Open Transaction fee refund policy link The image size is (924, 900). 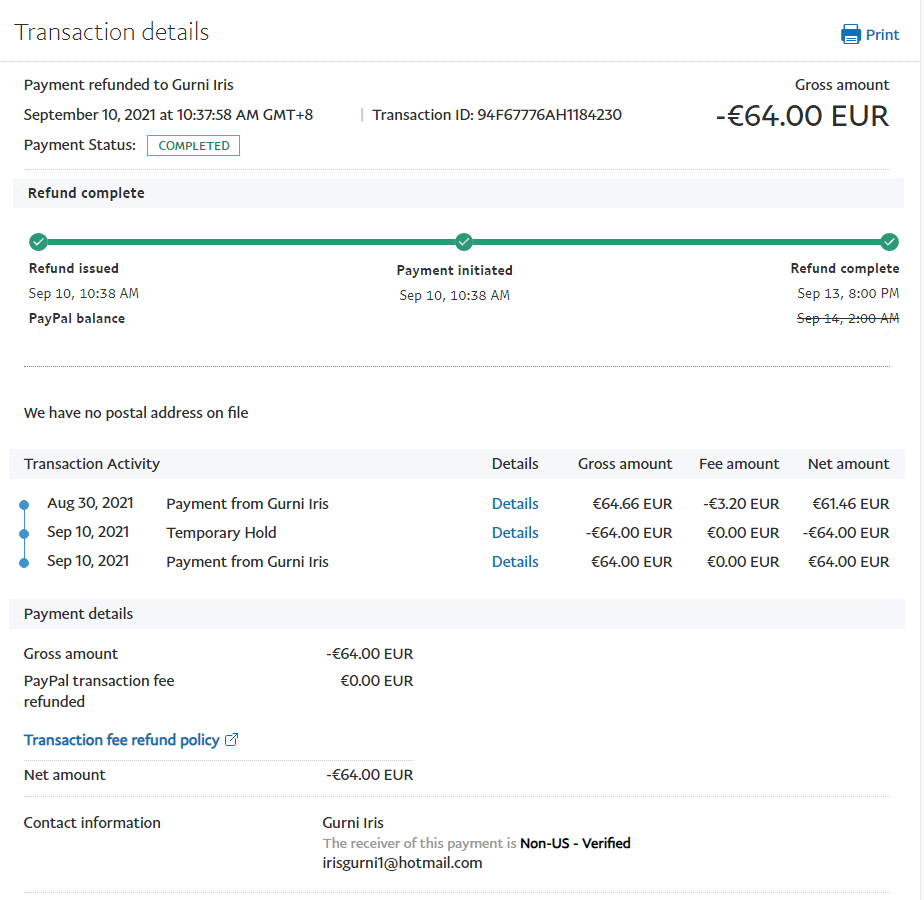[121, 740]
